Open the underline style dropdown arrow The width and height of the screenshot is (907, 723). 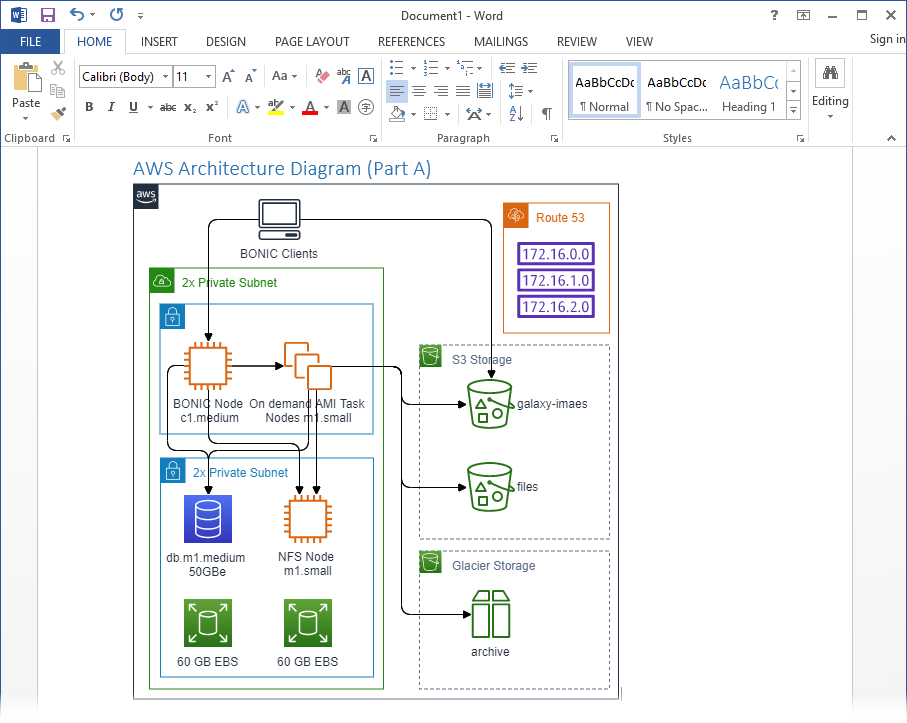coord(150,107)
